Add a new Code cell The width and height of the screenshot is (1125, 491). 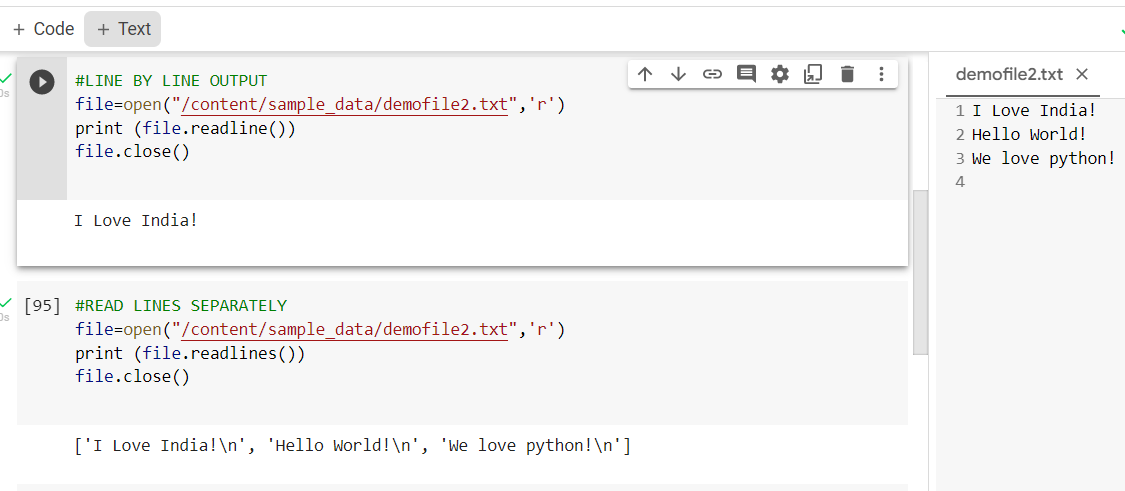click(x=44, y=29)
